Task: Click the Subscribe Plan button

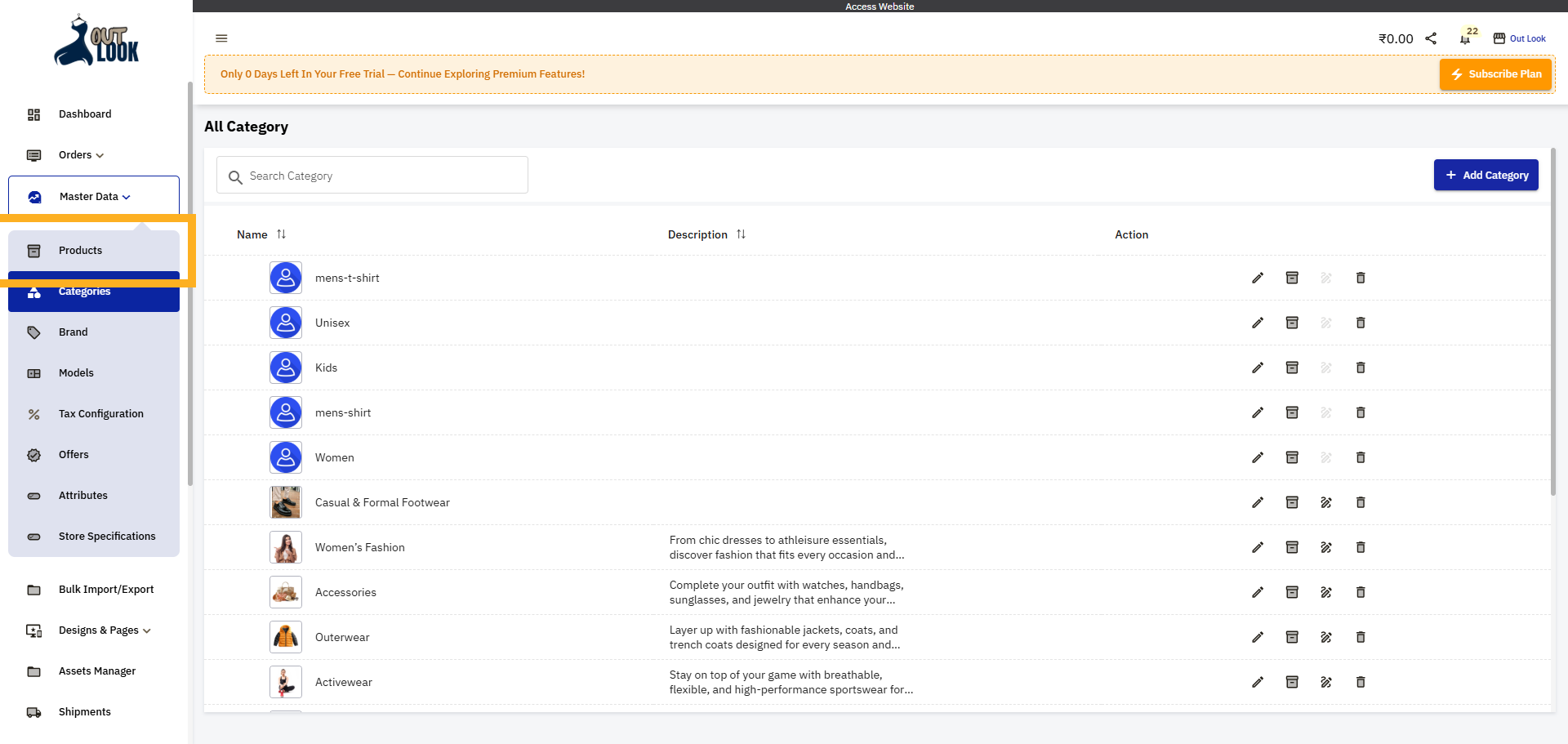Action: pos(1495,74)
